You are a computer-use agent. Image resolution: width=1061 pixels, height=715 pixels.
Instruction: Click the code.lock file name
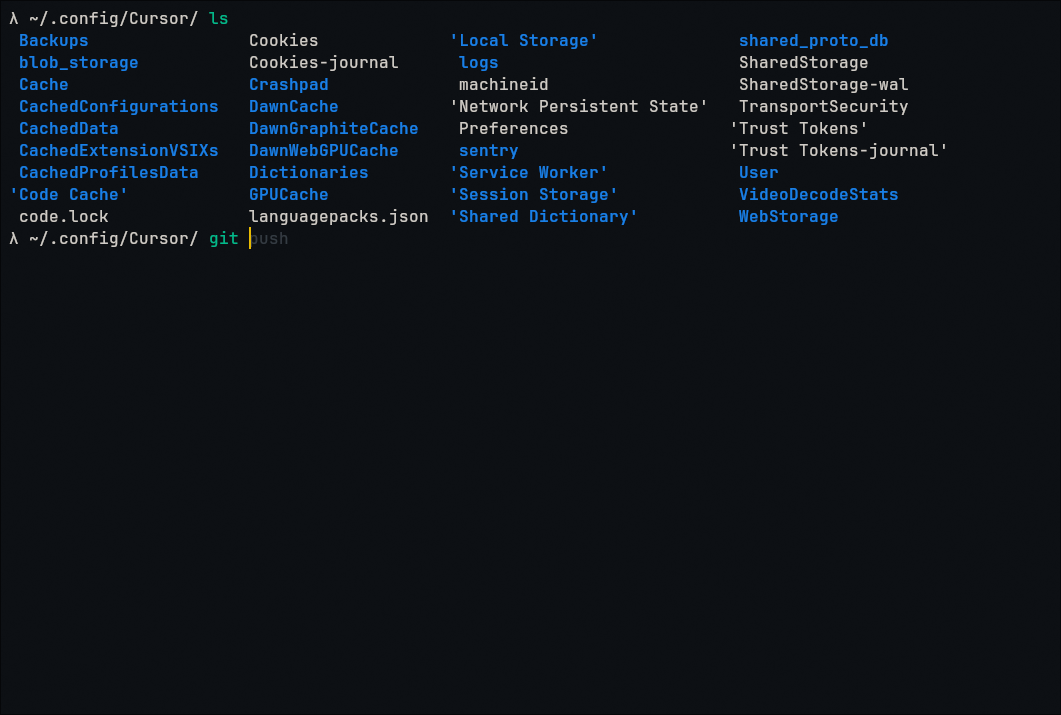[x=64, y=216]
